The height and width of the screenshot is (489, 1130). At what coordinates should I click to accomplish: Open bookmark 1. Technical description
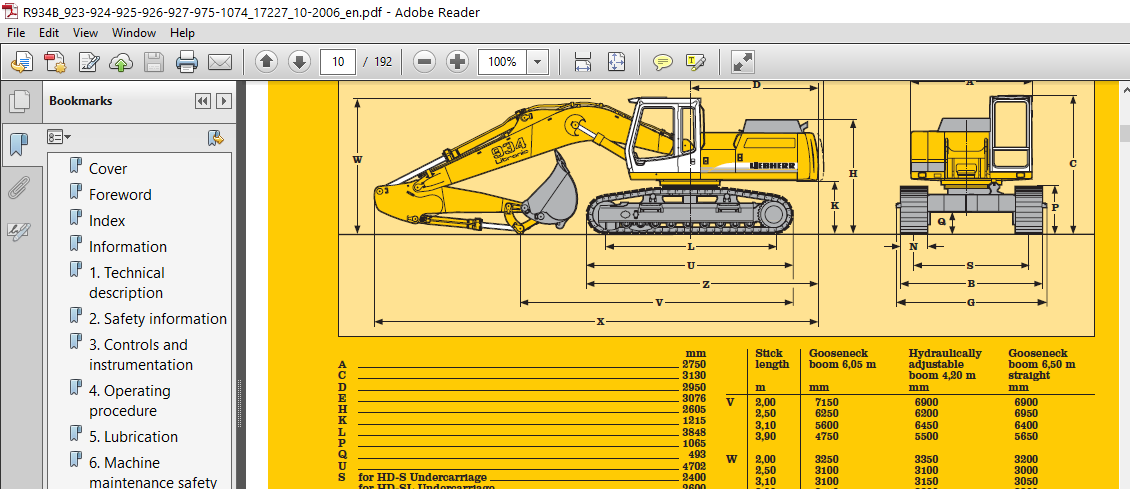click(x=127, y=282)
